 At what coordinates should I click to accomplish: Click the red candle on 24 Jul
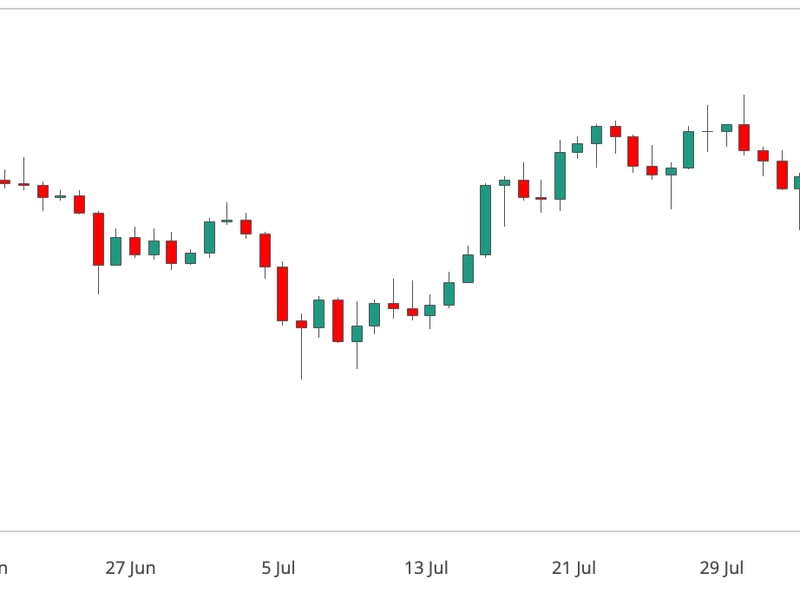tap(633, 151)
